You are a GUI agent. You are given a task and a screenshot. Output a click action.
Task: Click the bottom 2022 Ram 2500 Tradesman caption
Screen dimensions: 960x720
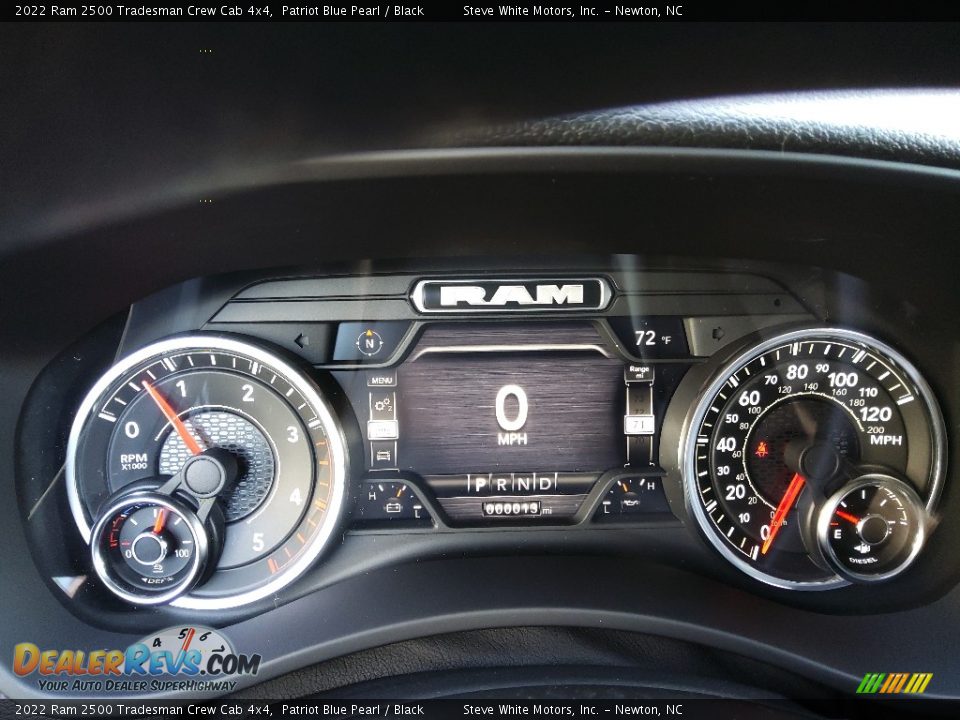pyautogui.click(x=219, y=710)
